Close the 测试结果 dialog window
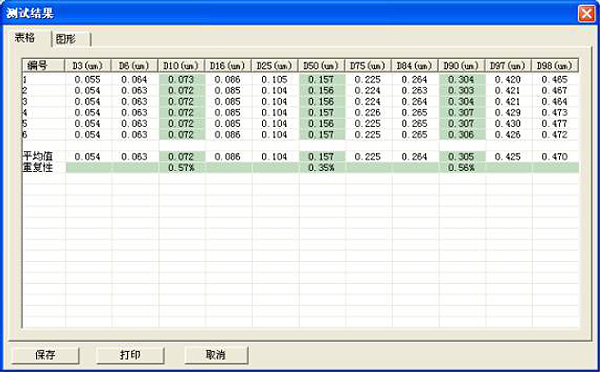The height and width of the screenshot is (372, 600). [x=586, y=14]
